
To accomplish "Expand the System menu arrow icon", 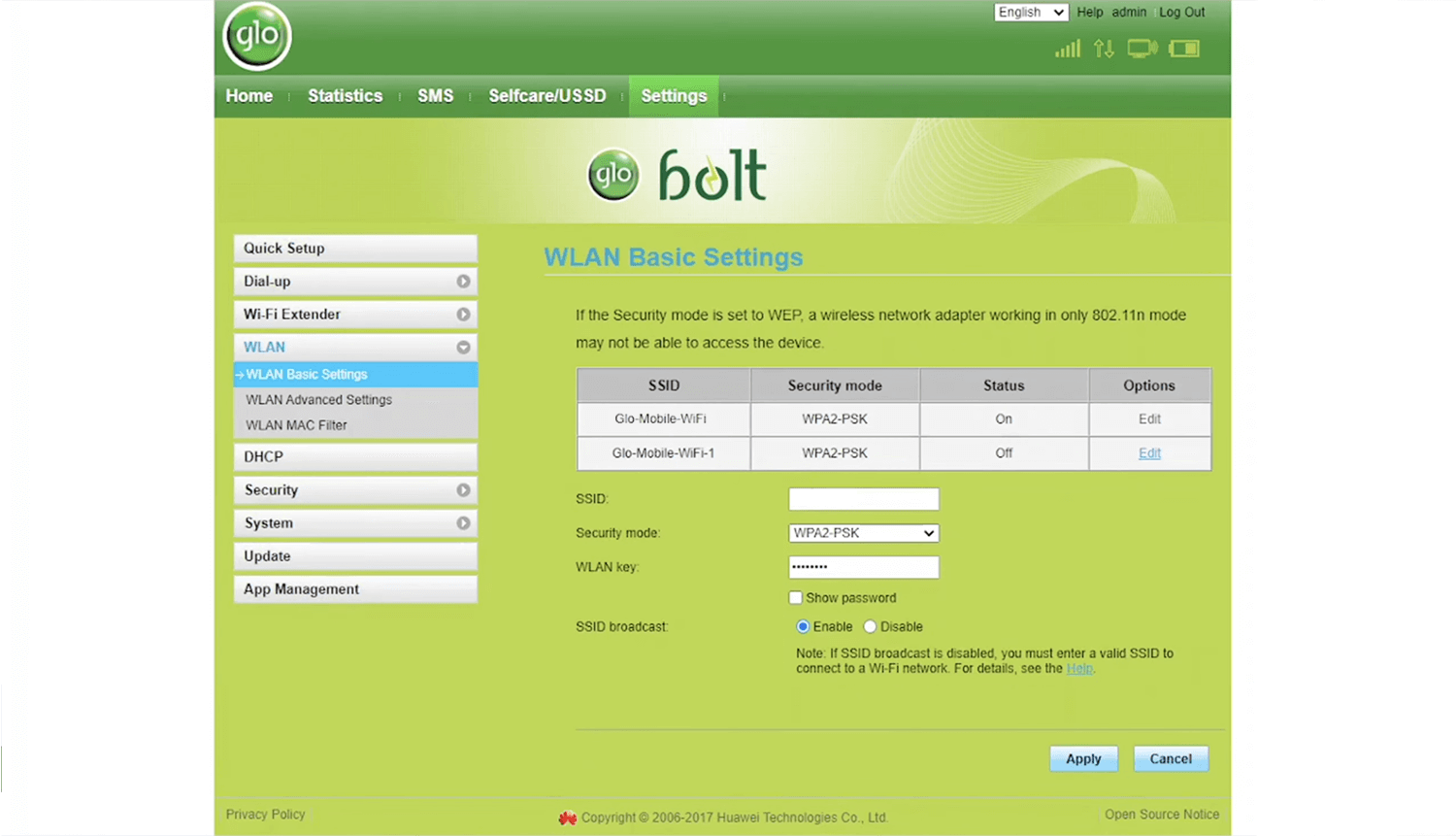I will (x=463, y=523).
